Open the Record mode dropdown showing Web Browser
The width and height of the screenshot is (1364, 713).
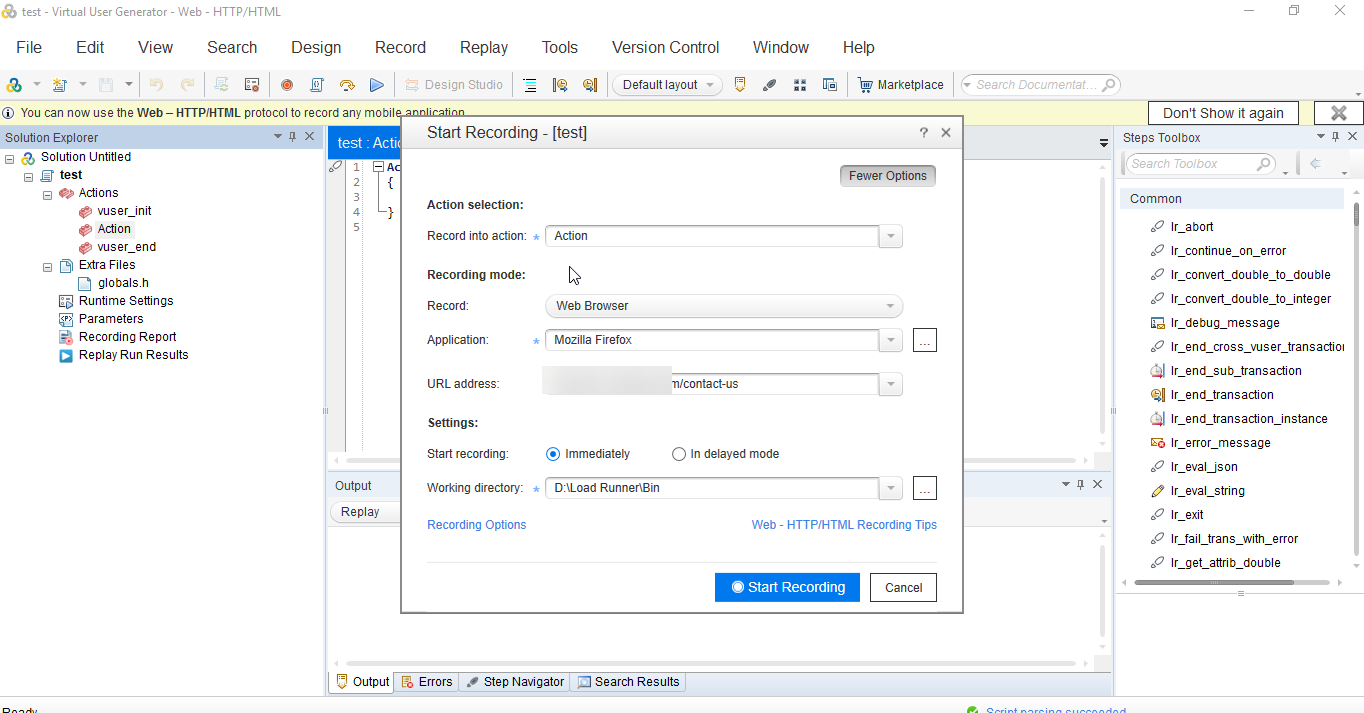pyautogui.click(x=889, y=306)
